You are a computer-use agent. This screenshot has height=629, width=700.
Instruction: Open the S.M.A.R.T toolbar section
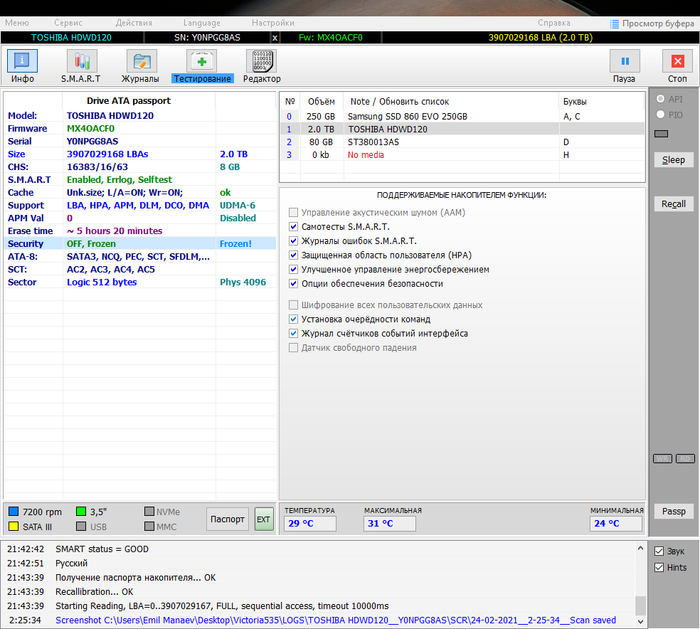(80, 66)
